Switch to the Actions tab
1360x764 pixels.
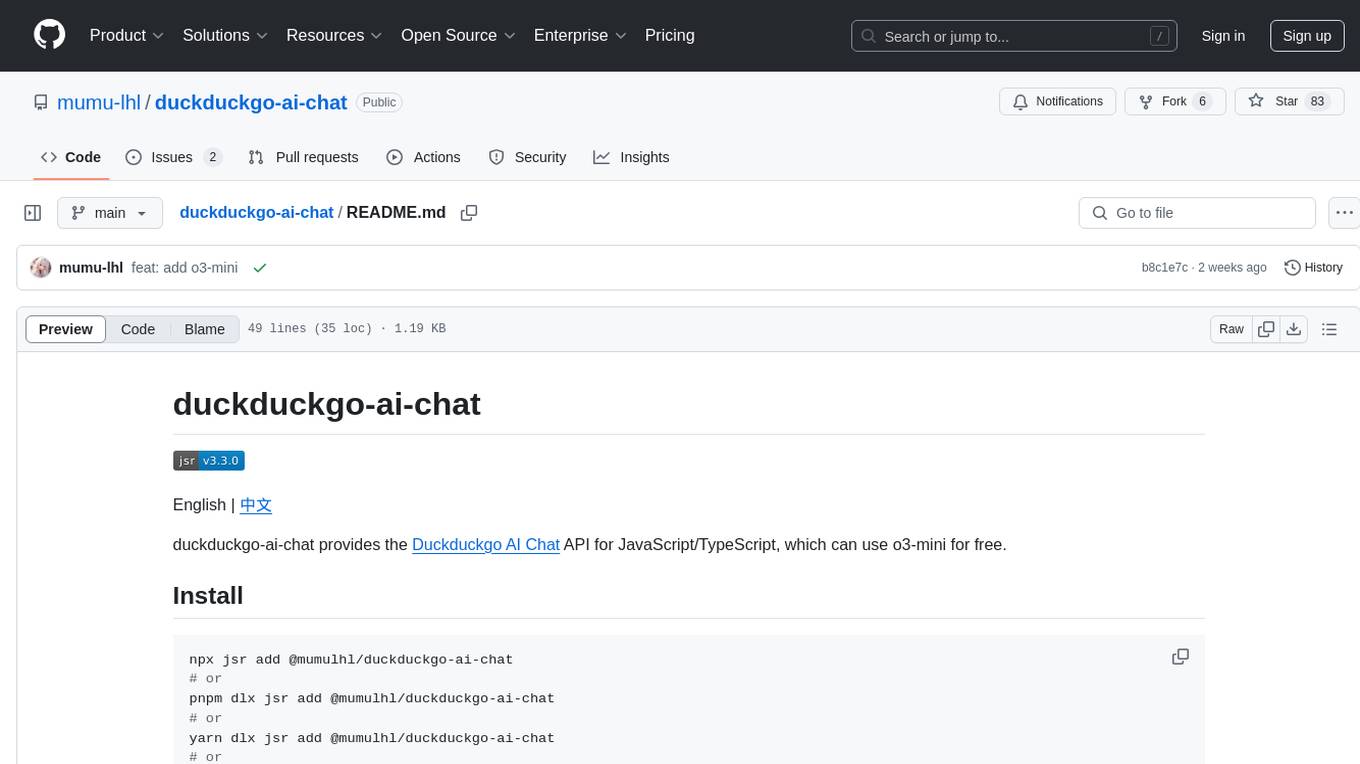coord(423,157)
